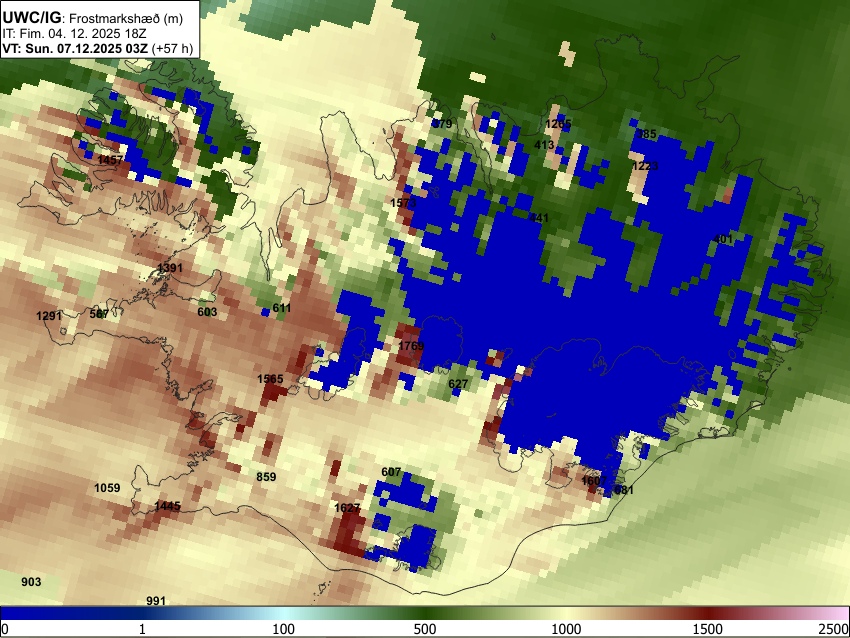850x638 pixels.
Task: Click the VT: Sun. 07.12.2025 03Z line
Action: [x=98, y=48]
